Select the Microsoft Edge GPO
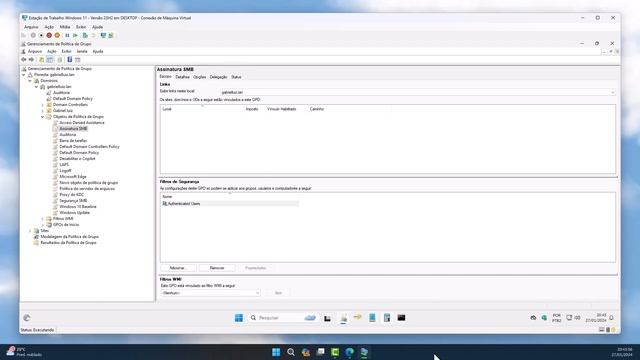This screenshot has width=640, height=360. [73, 177]
